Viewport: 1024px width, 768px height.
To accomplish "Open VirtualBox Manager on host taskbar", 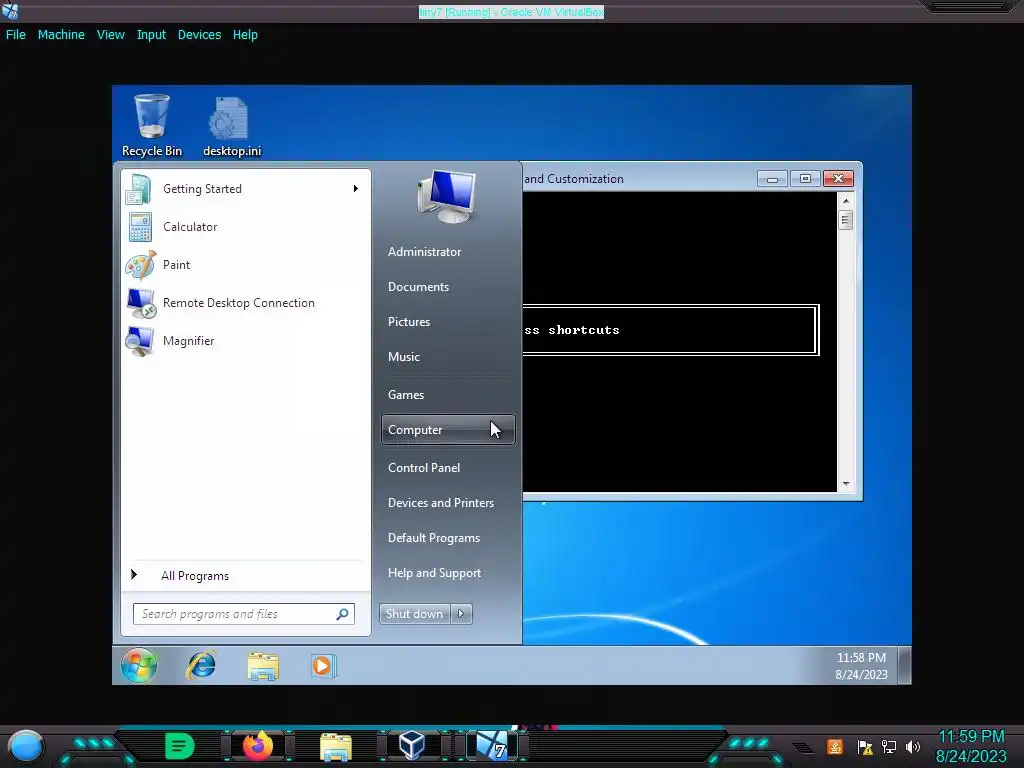I will tap(412, 745).
